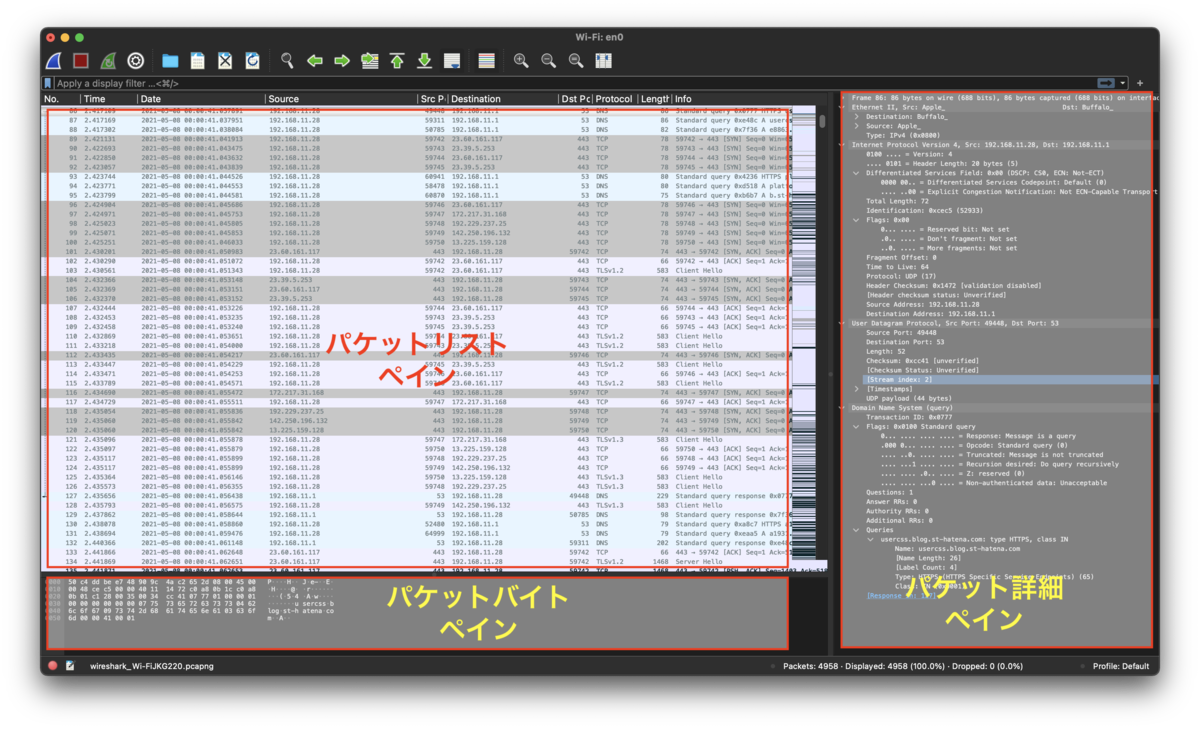The width and height of the screenshot is (1200, 729).
Task: Click the expert information status indicator
Action: [53, 665]
